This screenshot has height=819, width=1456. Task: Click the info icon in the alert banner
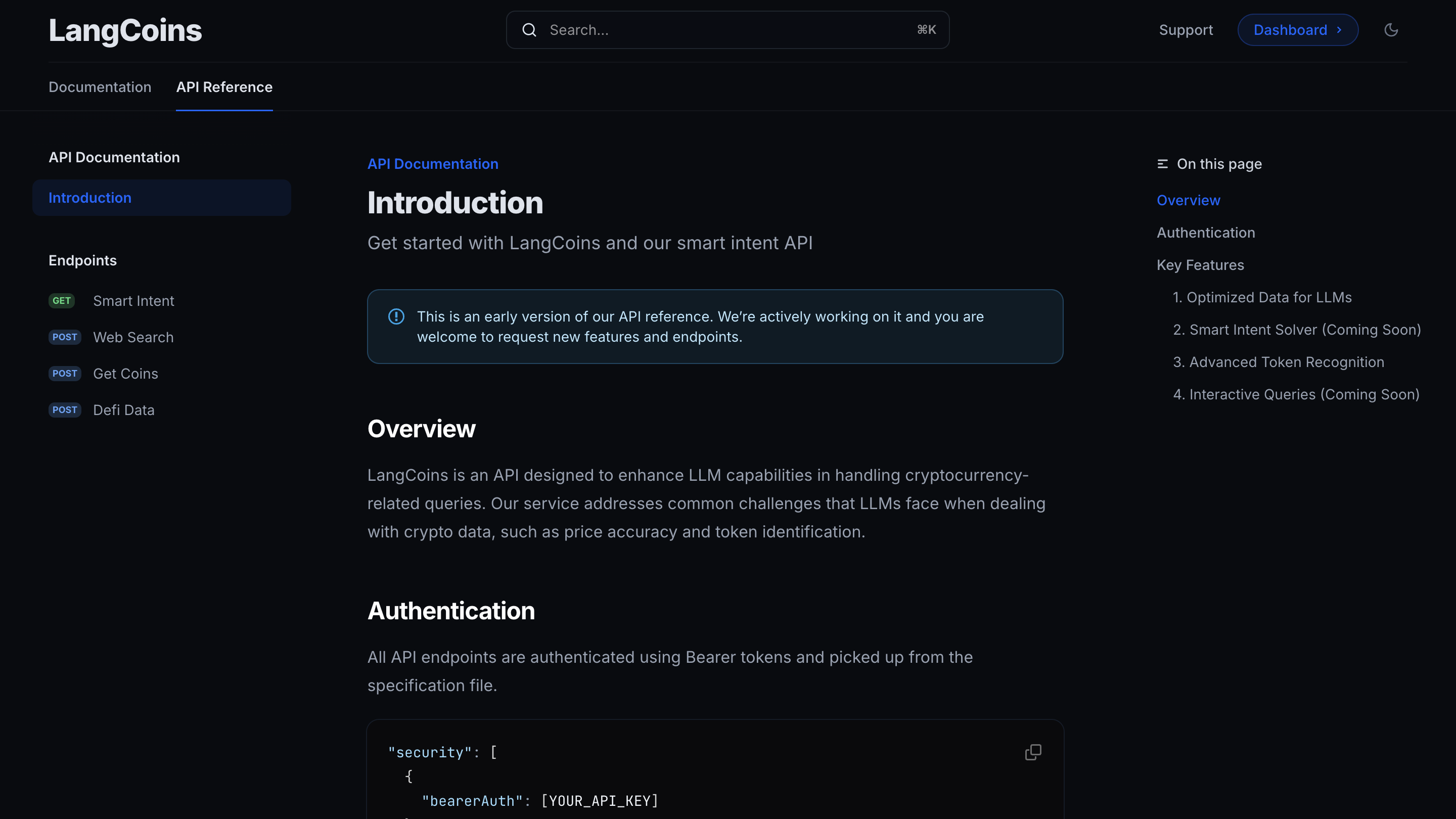(396, 316)
